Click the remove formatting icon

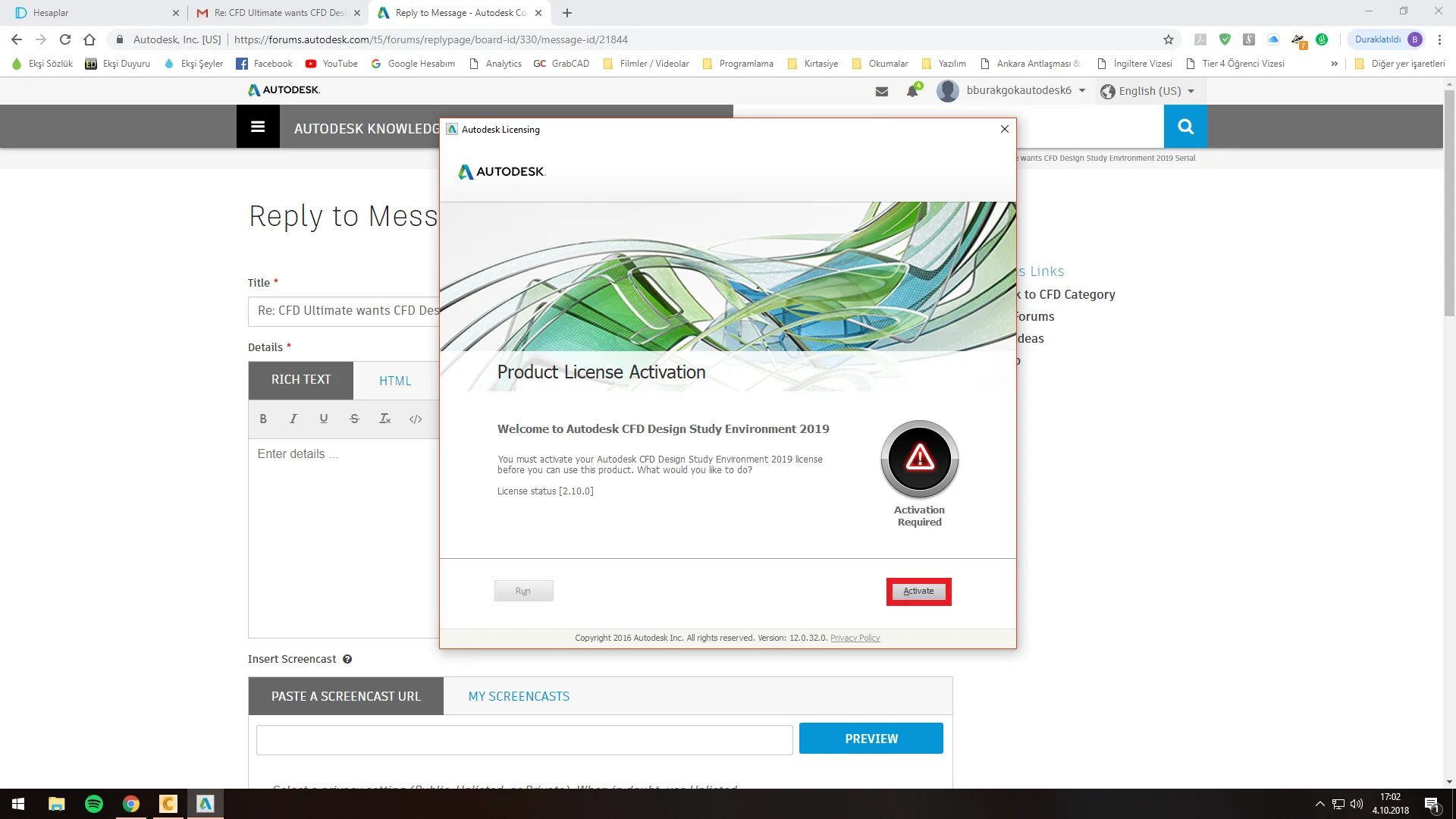[384, 419]
